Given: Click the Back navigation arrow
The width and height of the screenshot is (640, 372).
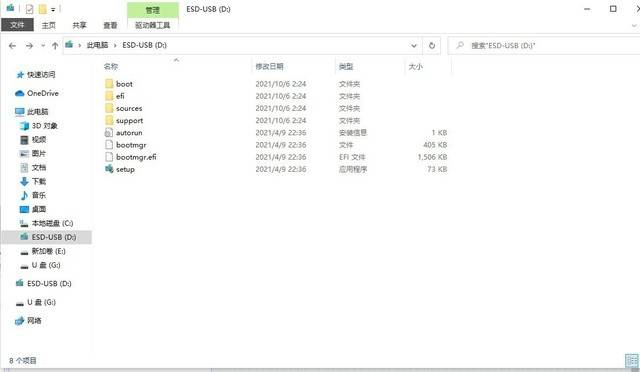Looking at the screenshot, I should point(12,46).
